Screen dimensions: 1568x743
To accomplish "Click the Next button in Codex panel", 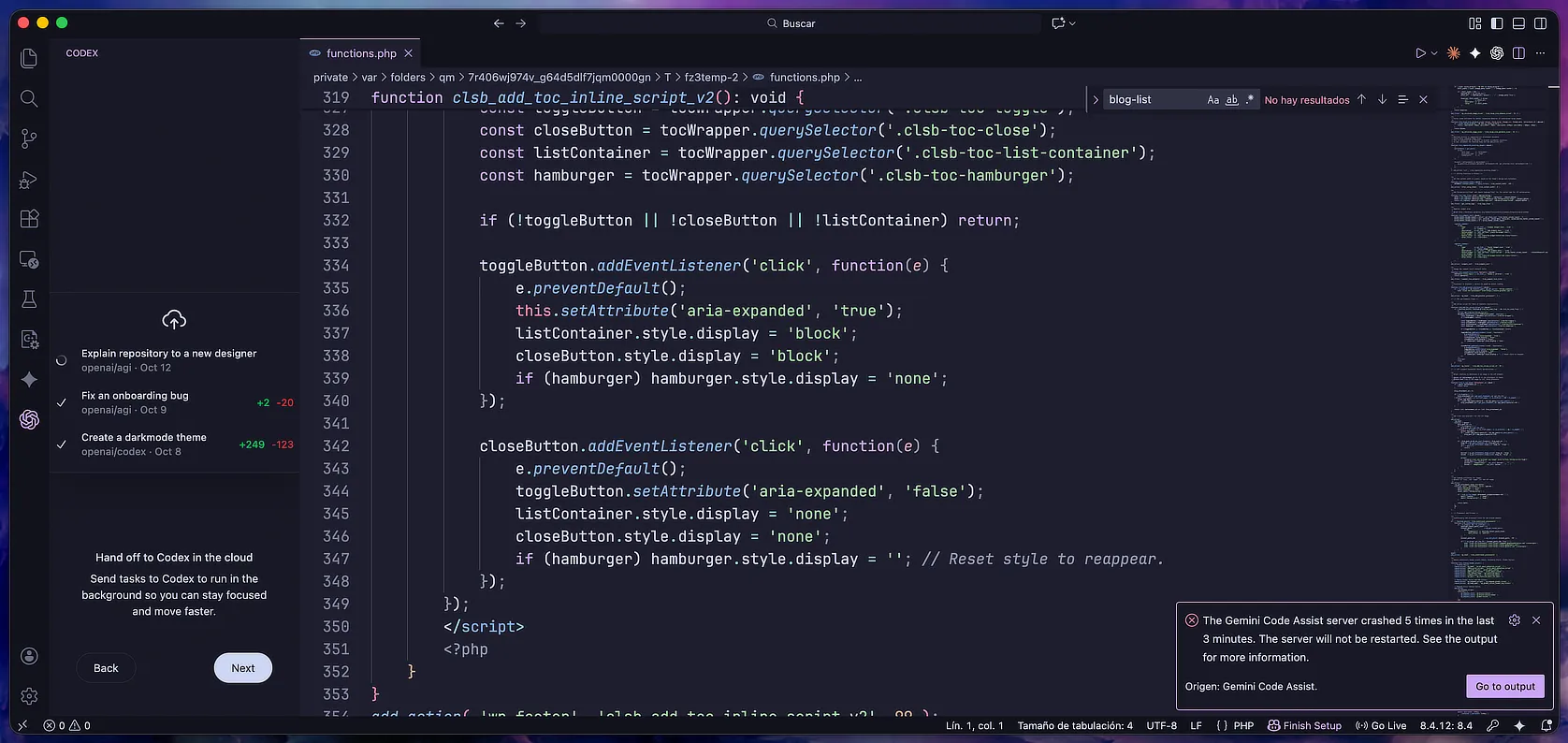I will coord(242,668).
